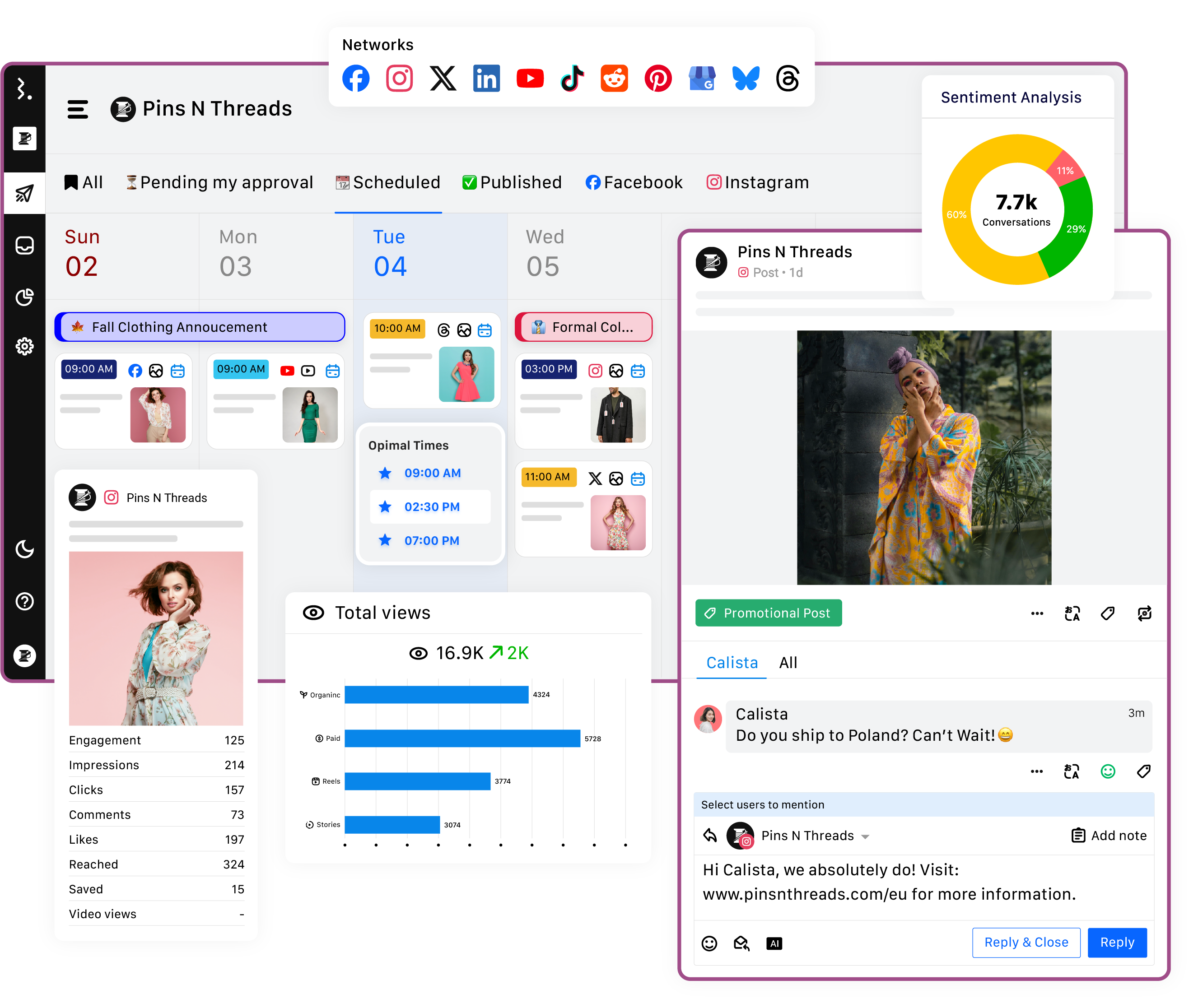Open the Help question mark icon

(x=24, y=601)
